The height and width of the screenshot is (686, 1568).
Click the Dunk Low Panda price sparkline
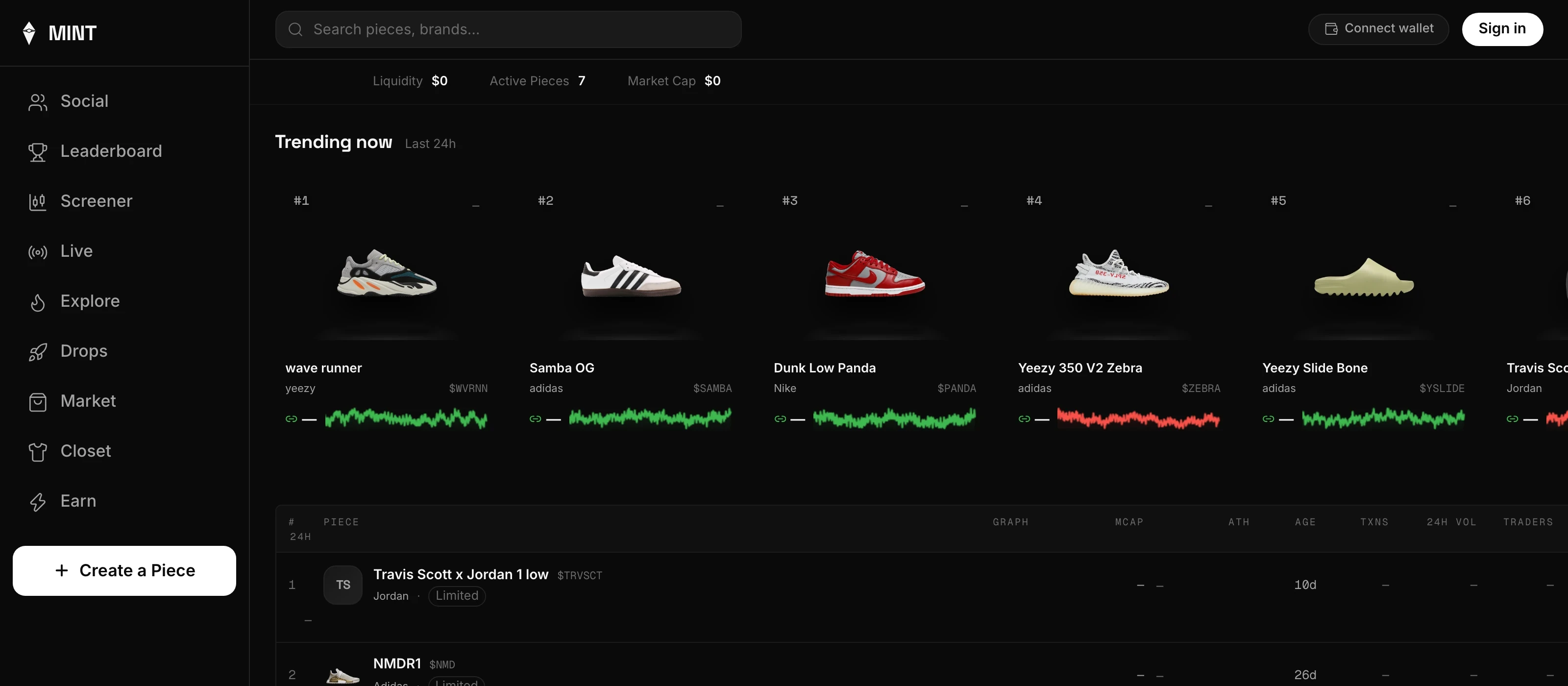(895, 418)
